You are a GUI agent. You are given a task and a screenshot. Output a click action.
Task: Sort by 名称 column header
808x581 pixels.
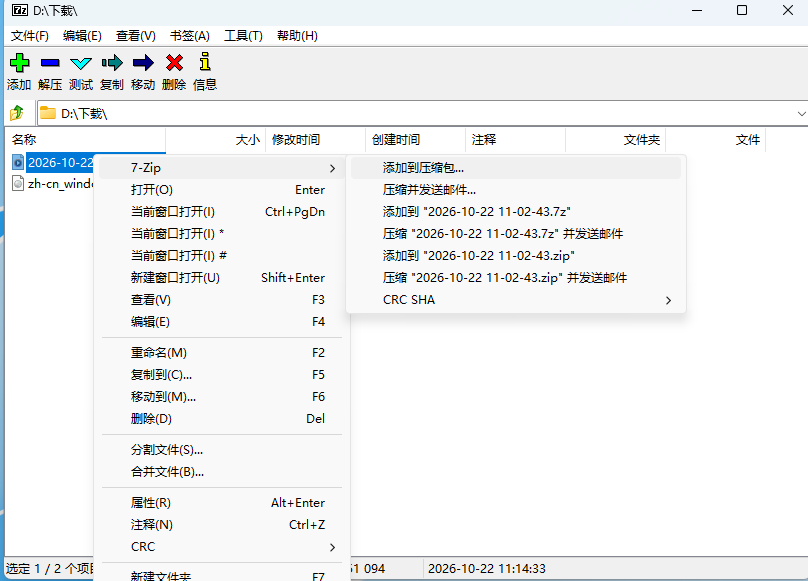coord(85,140)
